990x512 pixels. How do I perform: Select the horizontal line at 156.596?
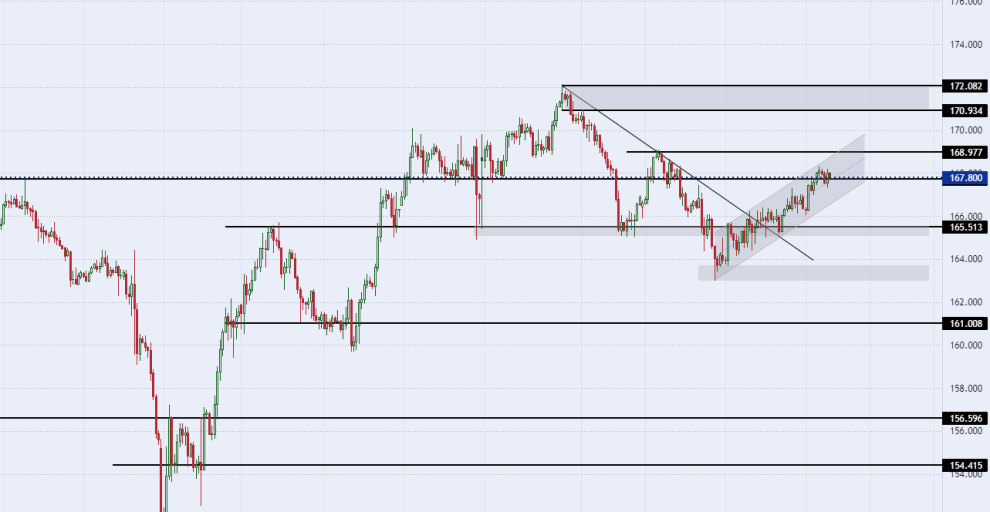pyautogui.click(x=470, y=418)
